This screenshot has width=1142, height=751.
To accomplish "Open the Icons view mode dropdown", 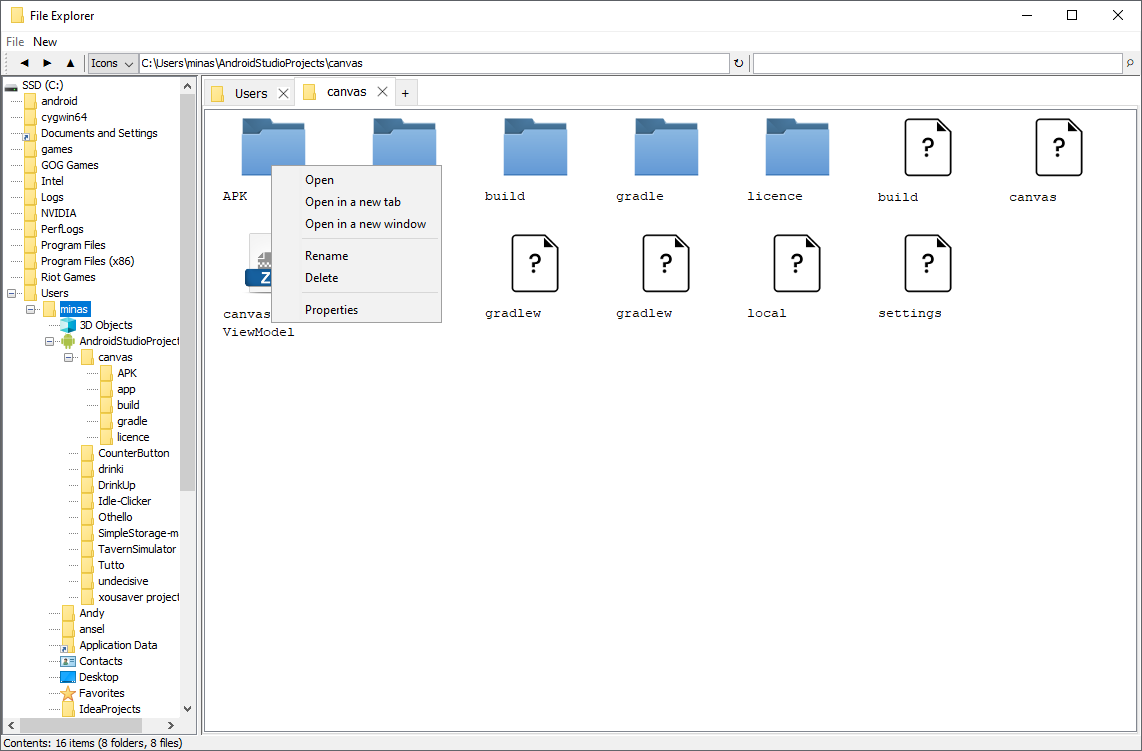I will 111,62.
